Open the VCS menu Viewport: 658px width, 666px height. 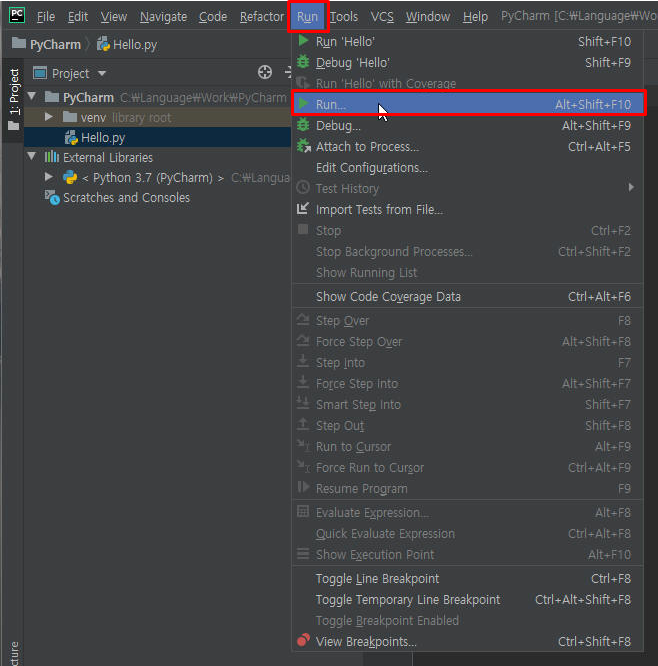click(x=382, y=17)
